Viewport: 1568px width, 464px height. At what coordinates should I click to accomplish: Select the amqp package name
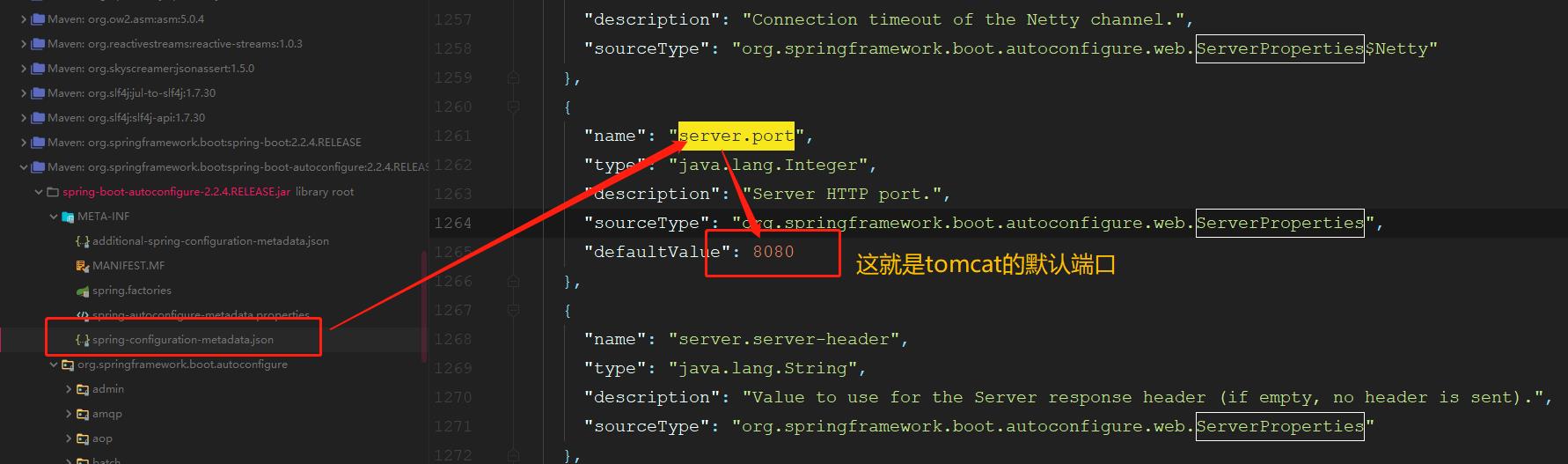click(x=107, y=413)
